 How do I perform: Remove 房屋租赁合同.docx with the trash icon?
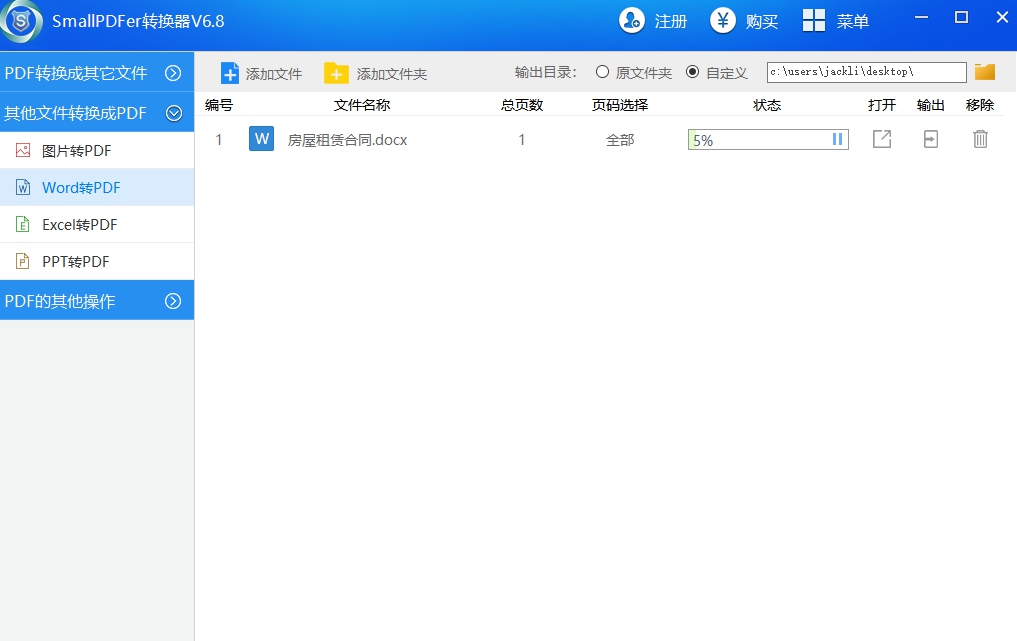979,139
